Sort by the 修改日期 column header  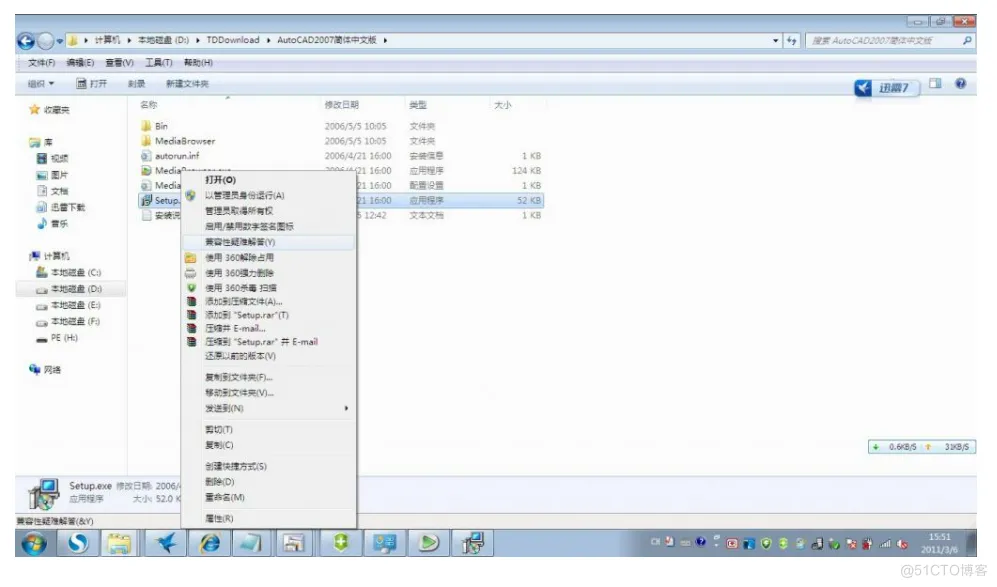coord(341,104)
